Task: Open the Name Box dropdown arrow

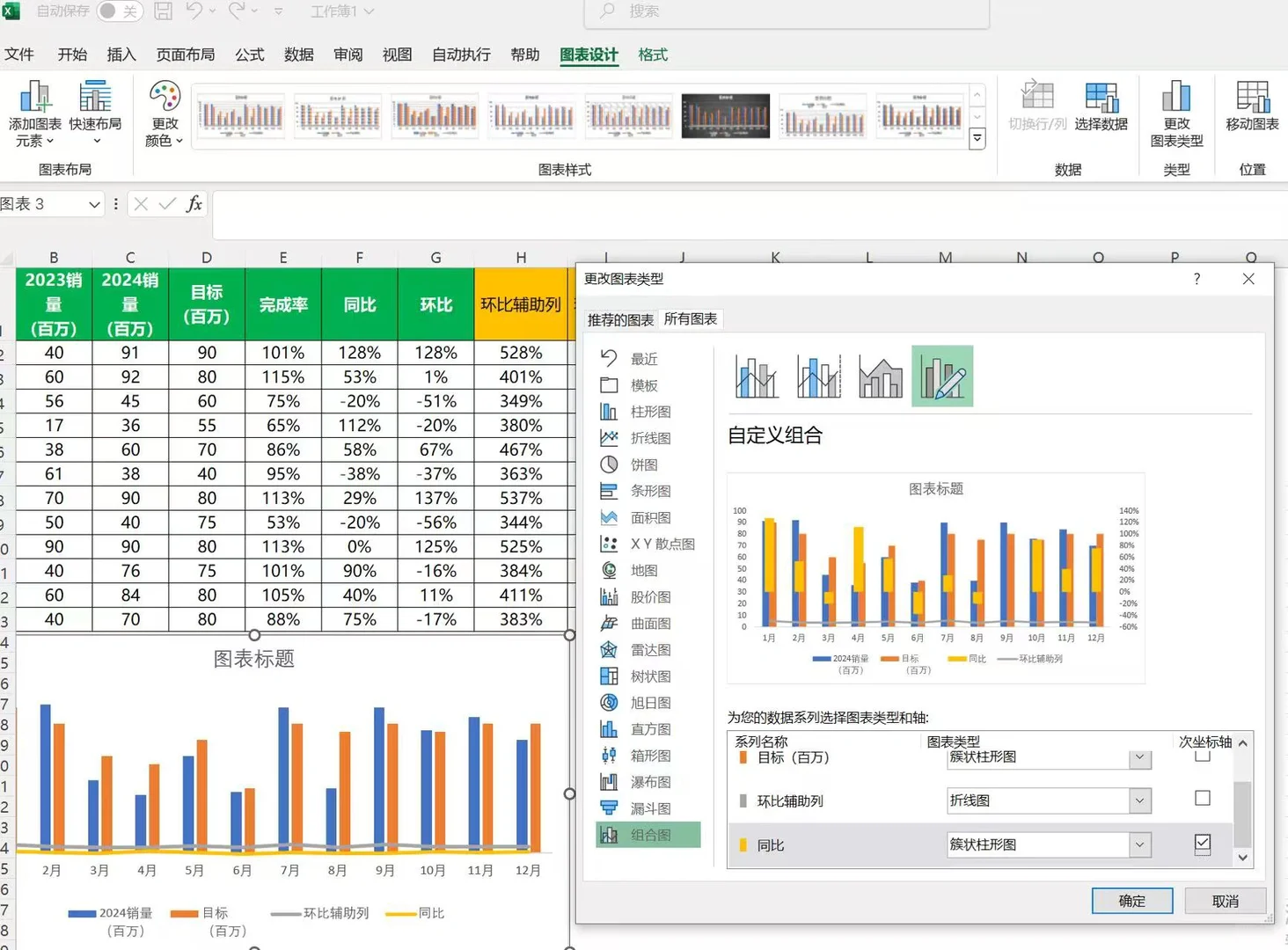Action: coord(94,204)
